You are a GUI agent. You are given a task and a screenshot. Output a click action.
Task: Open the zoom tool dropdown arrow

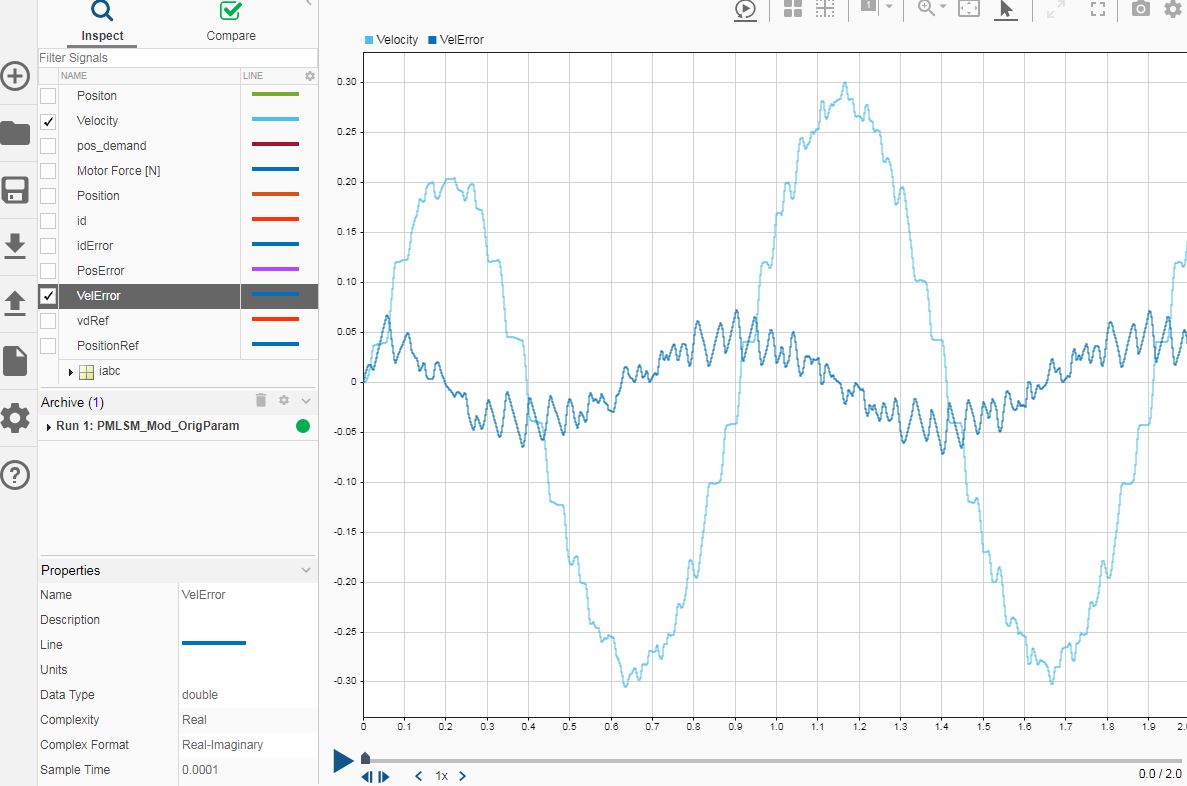[943, 7]
